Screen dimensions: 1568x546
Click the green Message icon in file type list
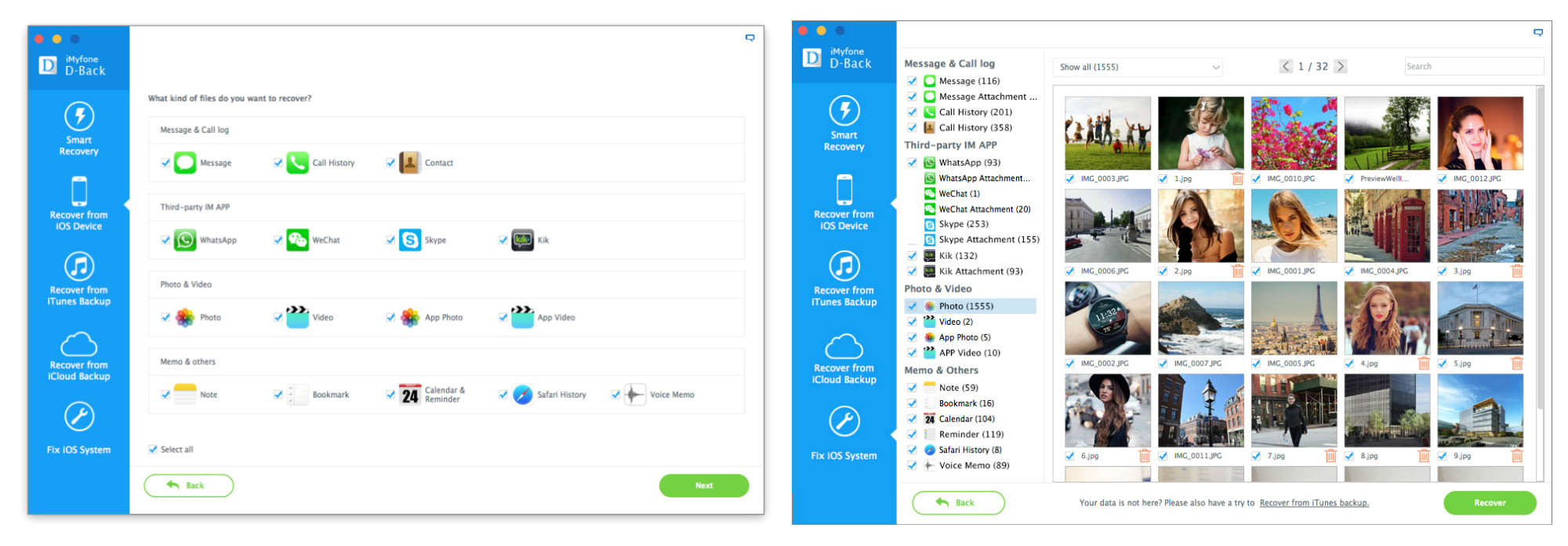click(x=185, y=162)
